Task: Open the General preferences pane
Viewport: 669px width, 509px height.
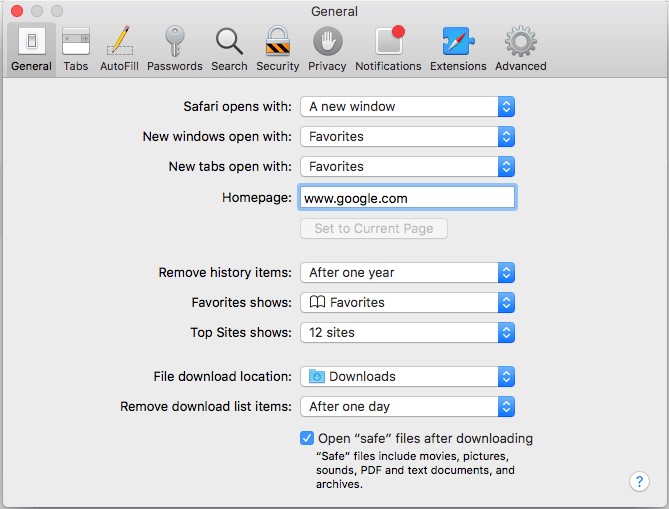Action: 32,49
